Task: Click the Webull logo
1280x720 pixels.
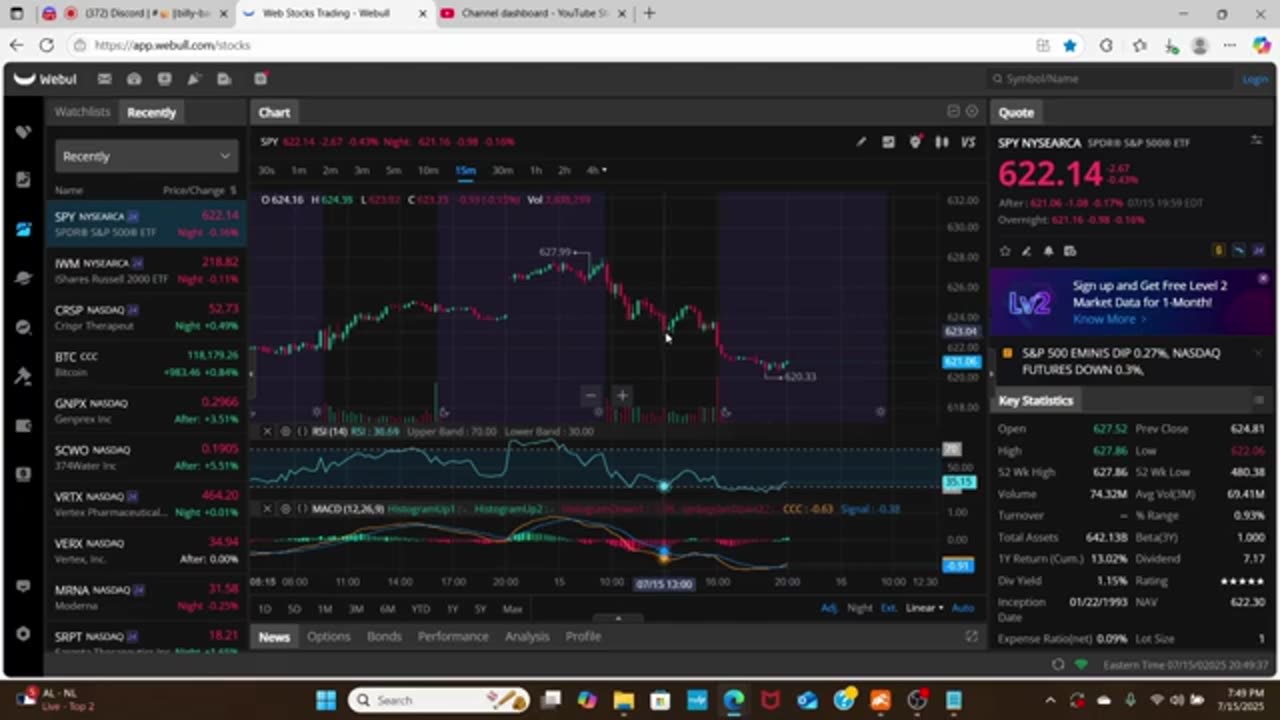Action: coord(45,79)
